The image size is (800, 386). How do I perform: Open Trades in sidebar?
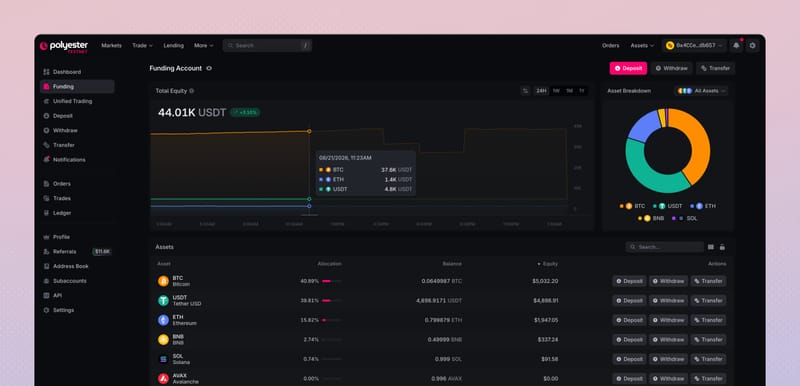tap(77, 198)
